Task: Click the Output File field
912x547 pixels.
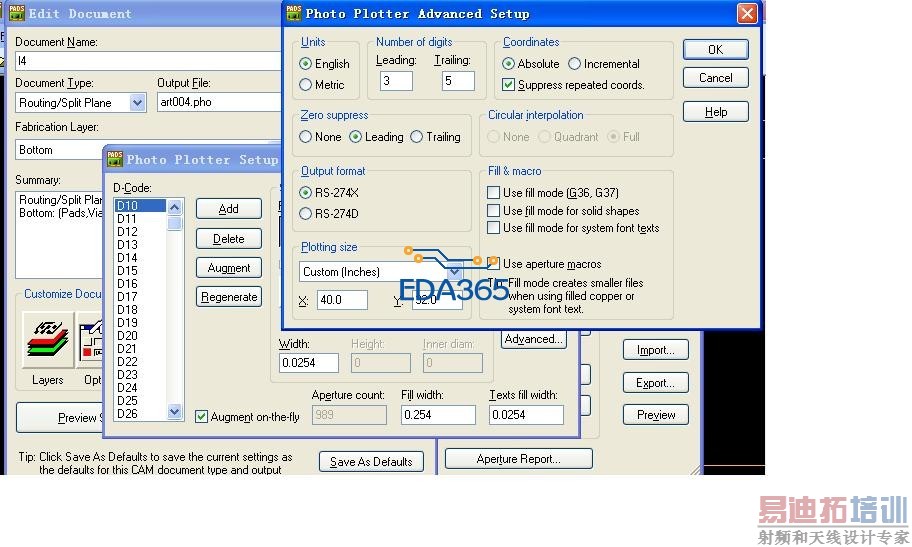Action: [219, 102]
